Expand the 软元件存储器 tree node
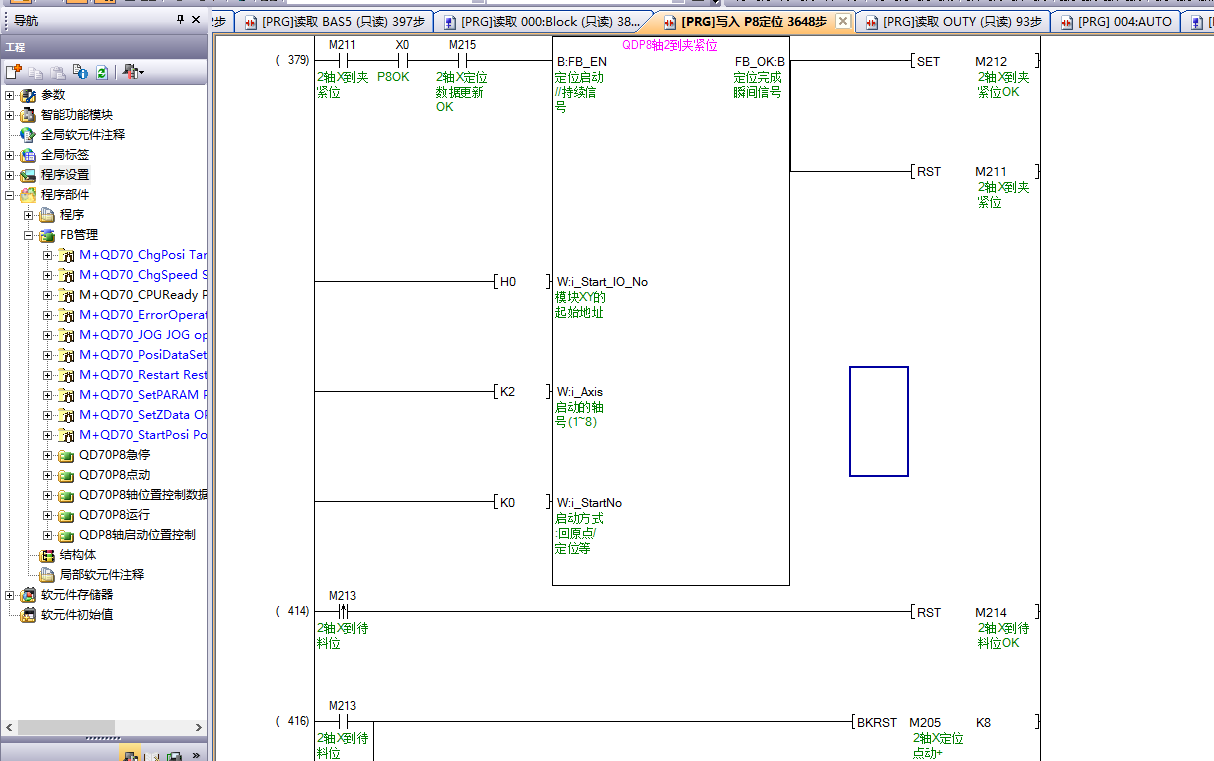 click(10, 595)
